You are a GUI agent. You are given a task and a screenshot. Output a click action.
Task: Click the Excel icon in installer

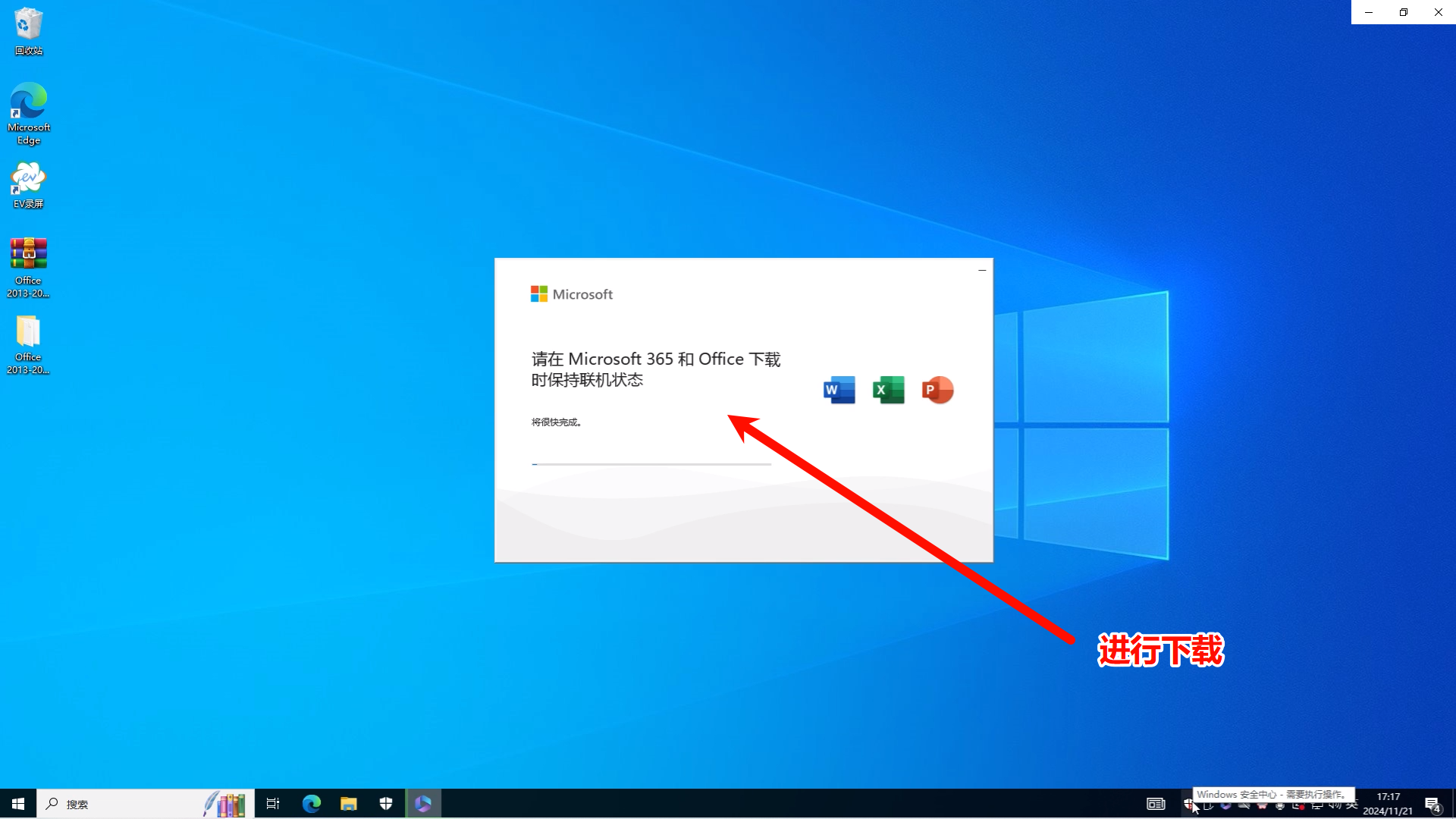click(888, 390)
